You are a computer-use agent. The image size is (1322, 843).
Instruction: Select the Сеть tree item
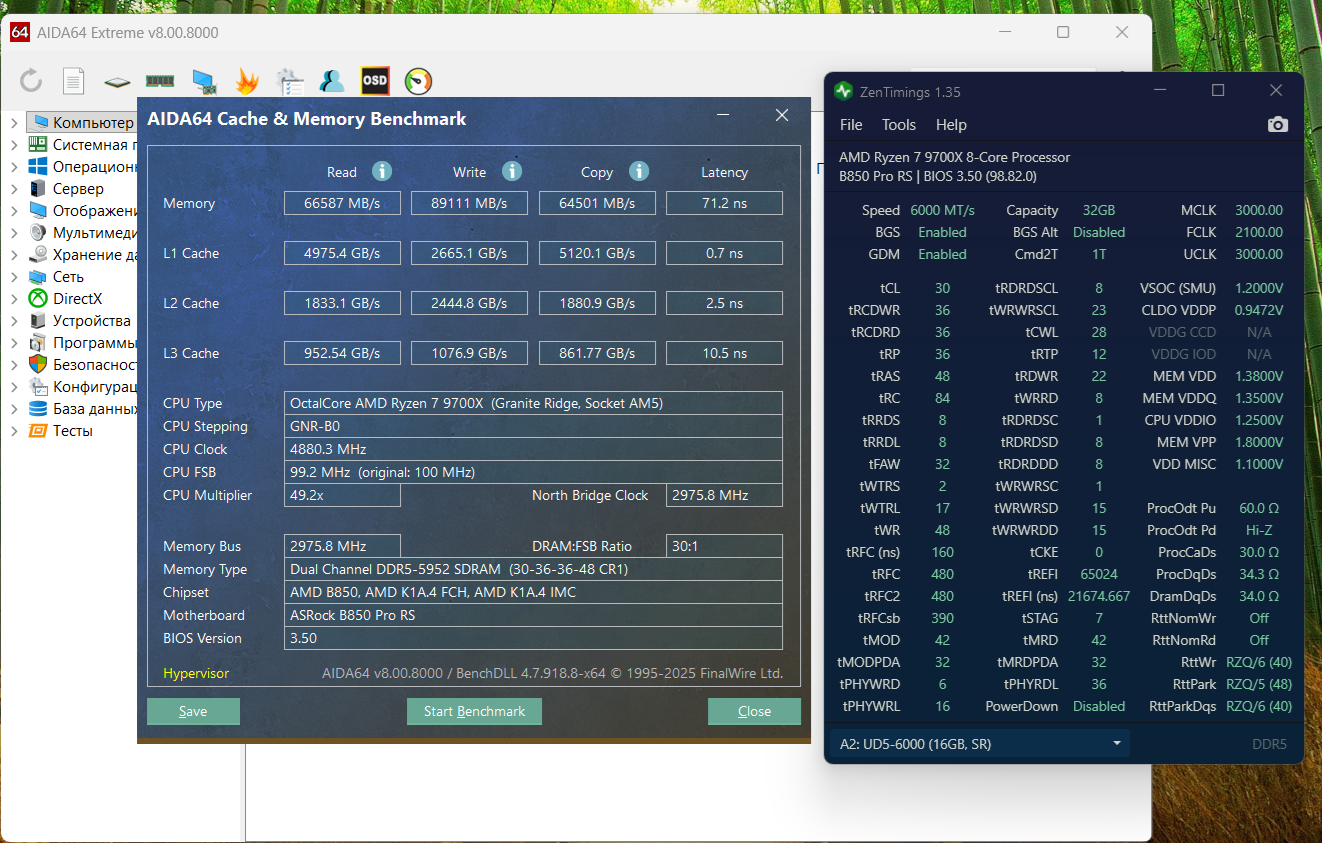[68, 276]
